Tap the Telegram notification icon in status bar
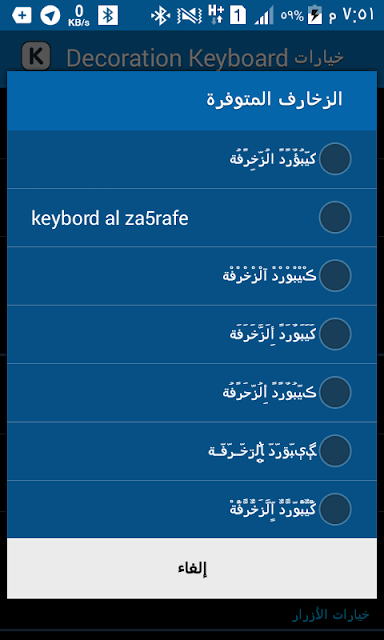This screenshot has height=640, width=384. (x=50, y=16)
